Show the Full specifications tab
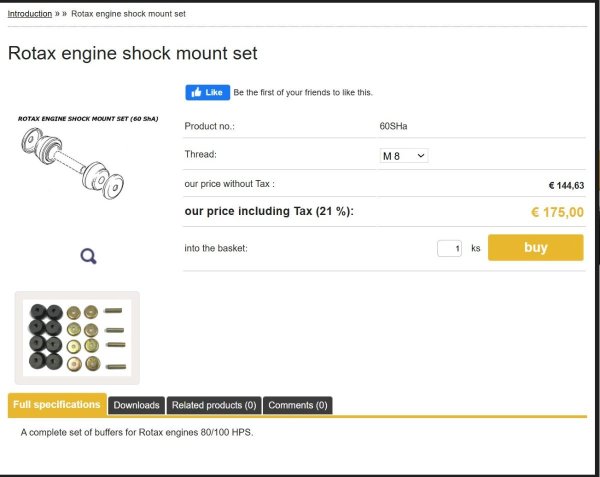 coord(57,405)
